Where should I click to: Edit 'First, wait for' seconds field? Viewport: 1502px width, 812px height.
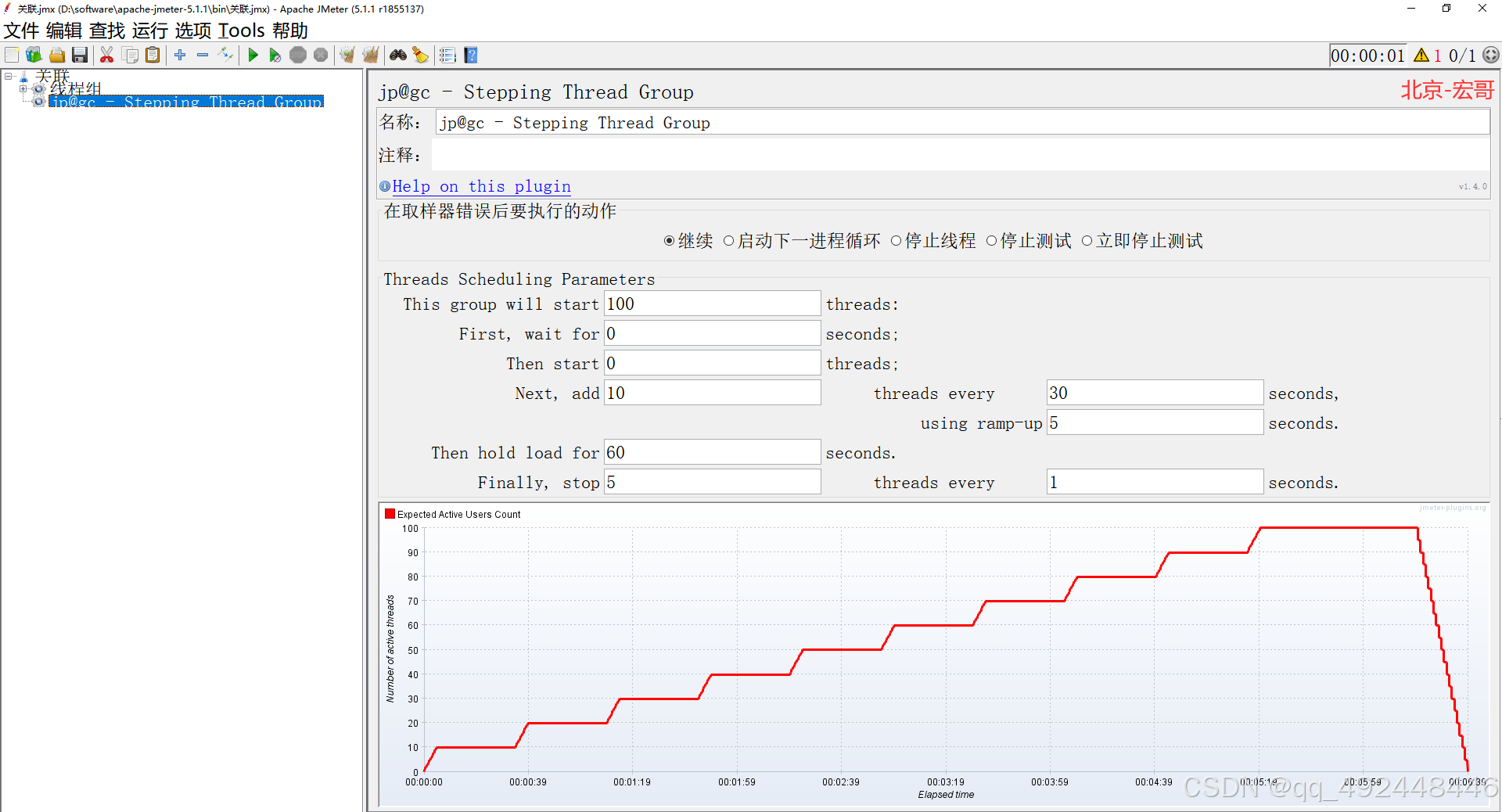pyautogui.click(x=712, y=333)
